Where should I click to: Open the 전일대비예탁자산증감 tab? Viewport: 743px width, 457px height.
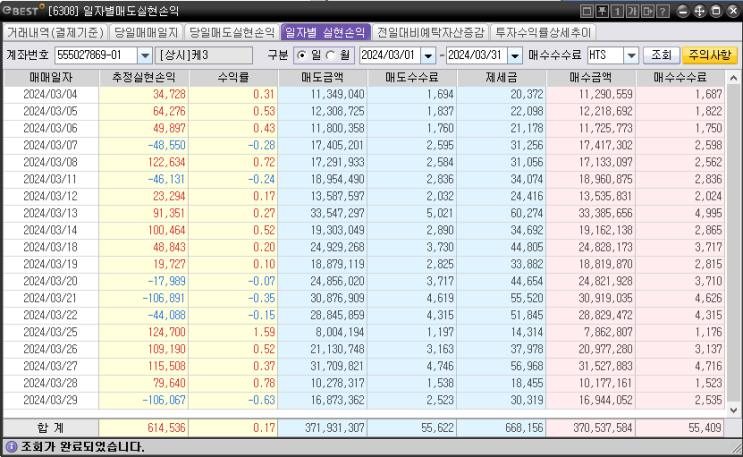[x=431, y=32]
